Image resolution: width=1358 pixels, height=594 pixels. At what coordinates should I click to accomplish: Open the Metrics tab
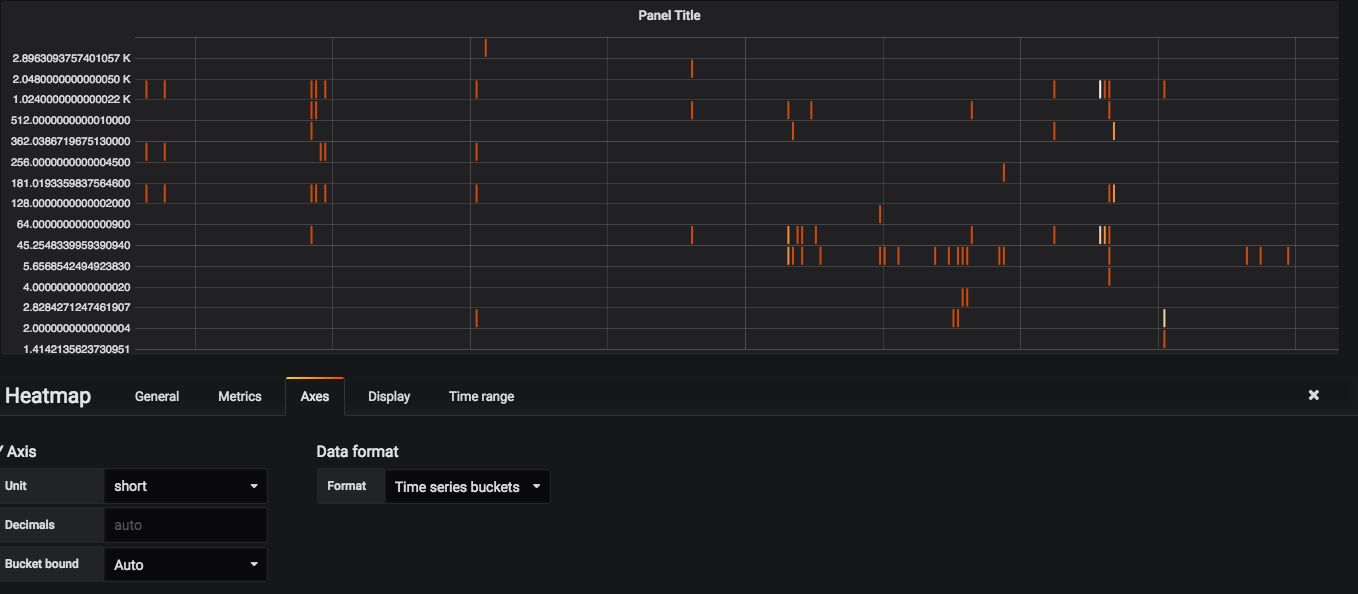239,396
